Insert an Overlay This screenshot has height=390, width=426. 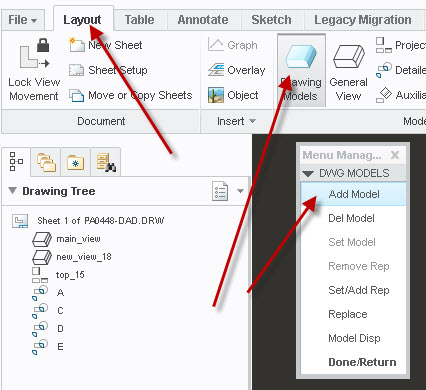[236, 70]
